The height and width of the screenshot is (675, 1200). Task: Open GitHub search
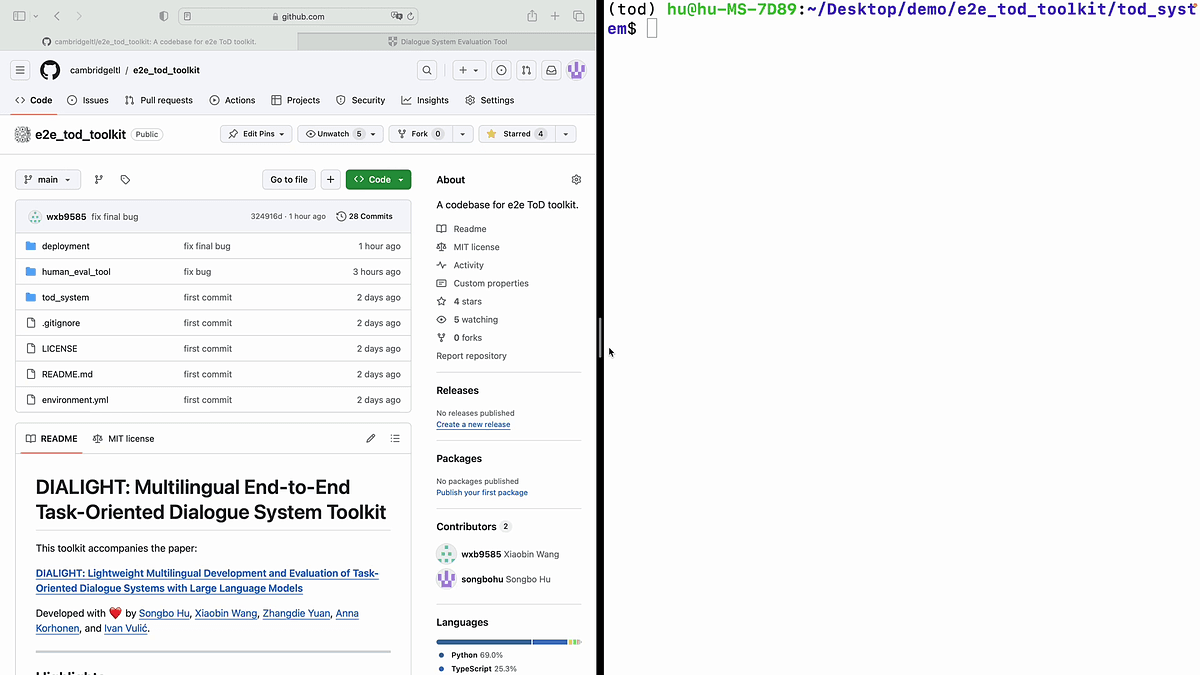click(x=427, y=70)
